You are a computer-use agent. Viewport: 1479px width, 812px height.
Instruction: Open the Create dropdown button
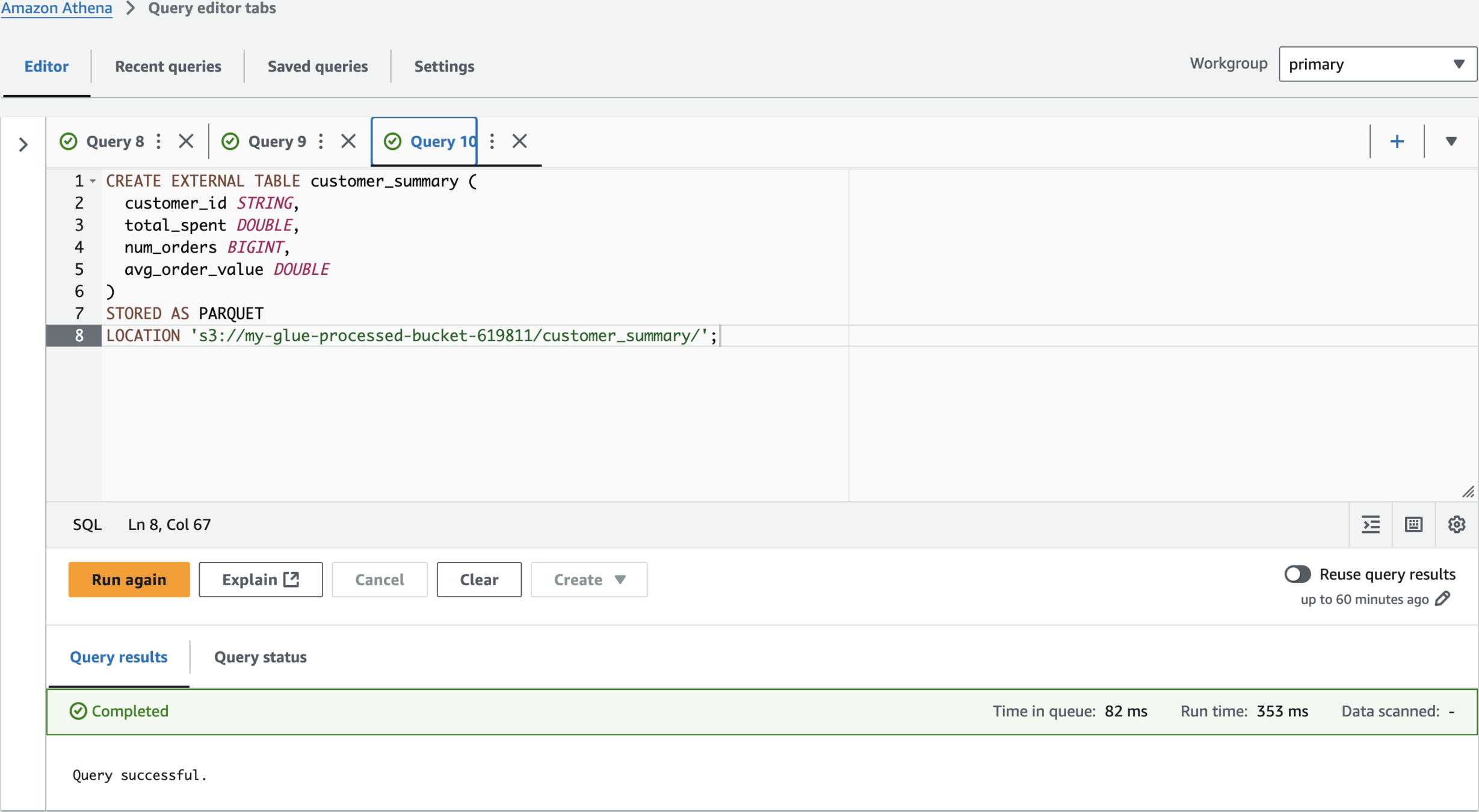pos(588,579)
